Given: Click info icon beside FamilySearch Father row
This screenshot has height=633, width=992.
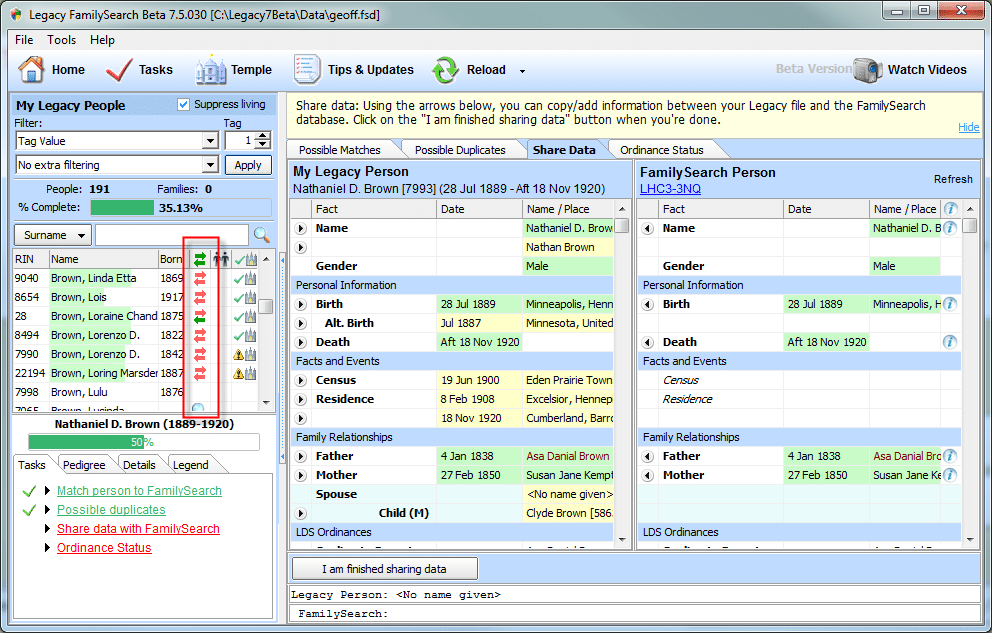Looking at the screenshot, I should [x=950, y=456].
